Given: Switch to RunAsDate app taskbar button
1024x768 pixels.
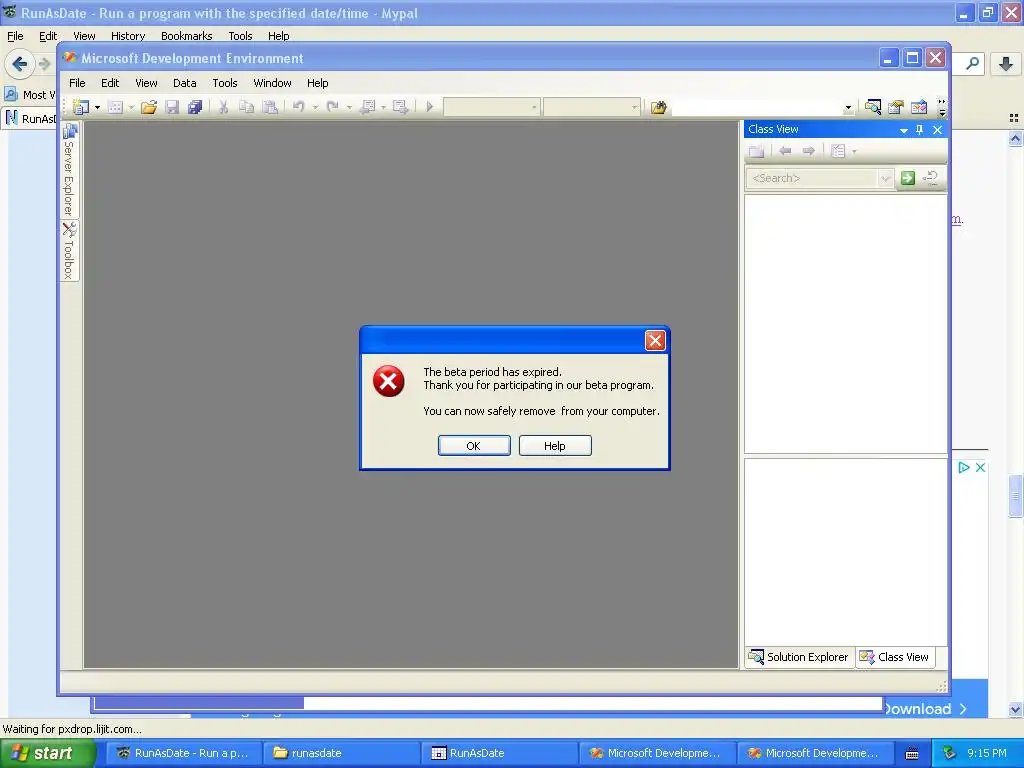Looking at the screenshot, I should (x=499, y=753).
